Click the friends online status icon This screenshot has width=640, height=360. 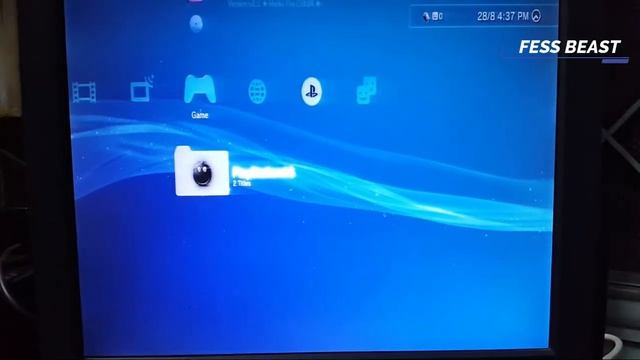426,16
